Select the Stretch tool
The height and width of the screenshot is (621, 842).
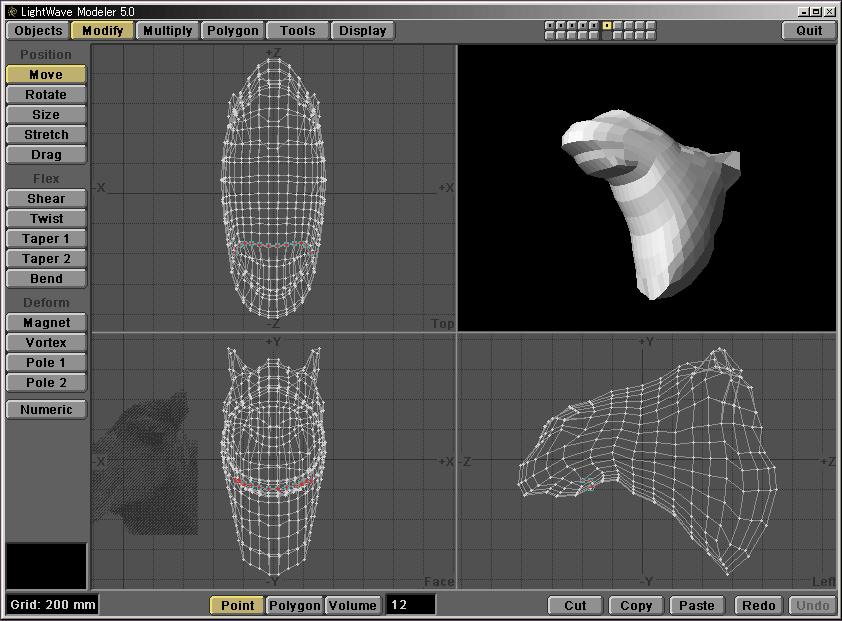point(46,135)
